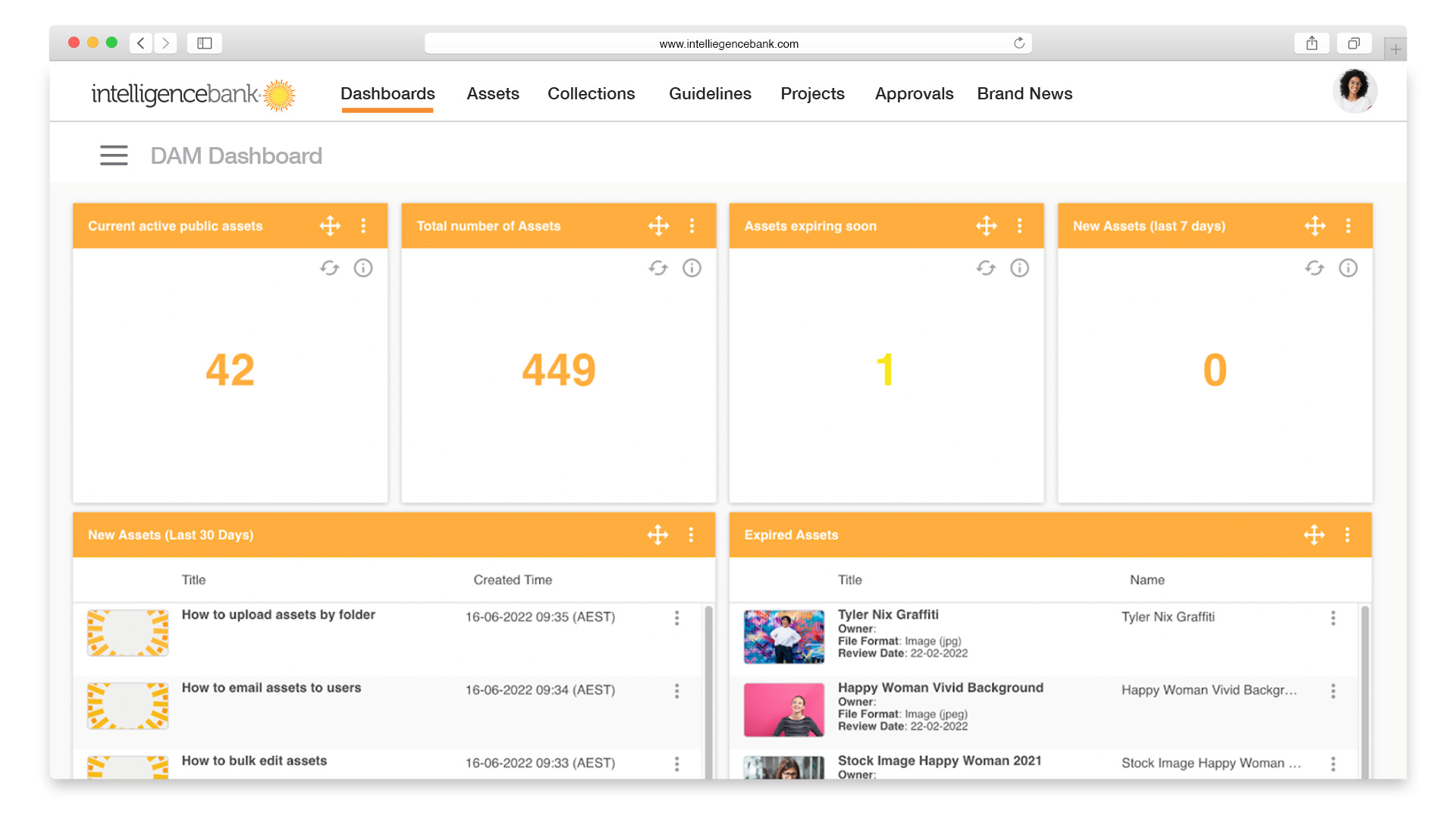
Task: Open row menu for Stock Image Happy Woman 2021
Action: coord(1332,764)
